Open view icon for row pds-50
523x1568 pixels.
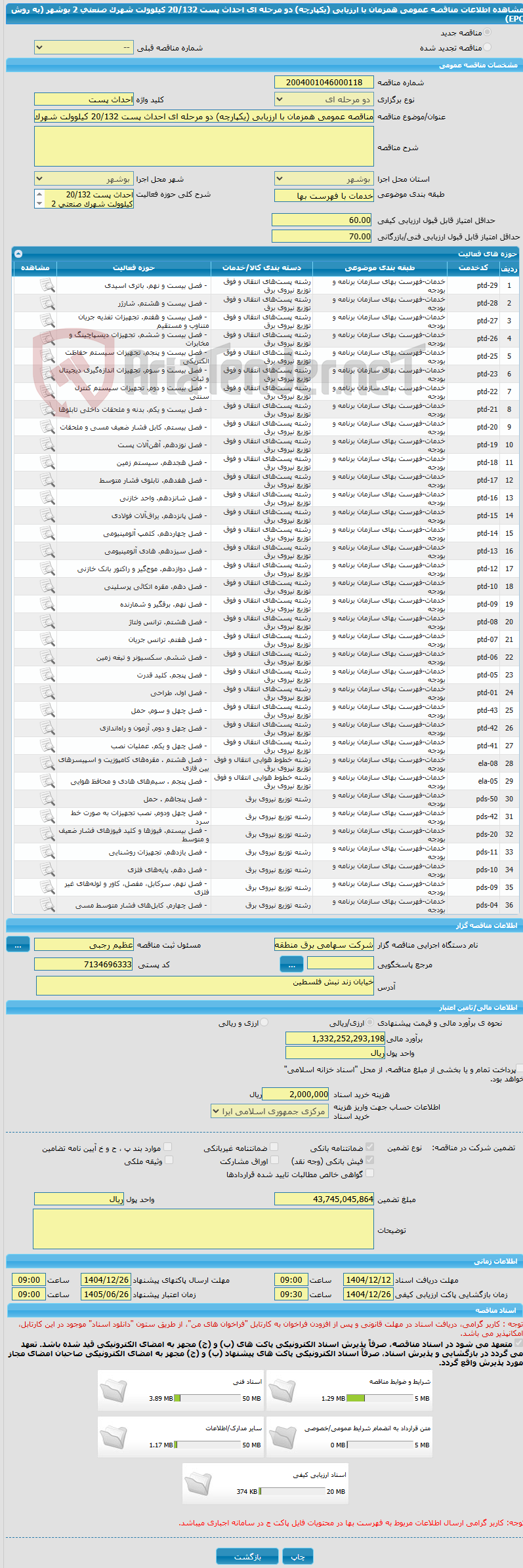[47, 799]
